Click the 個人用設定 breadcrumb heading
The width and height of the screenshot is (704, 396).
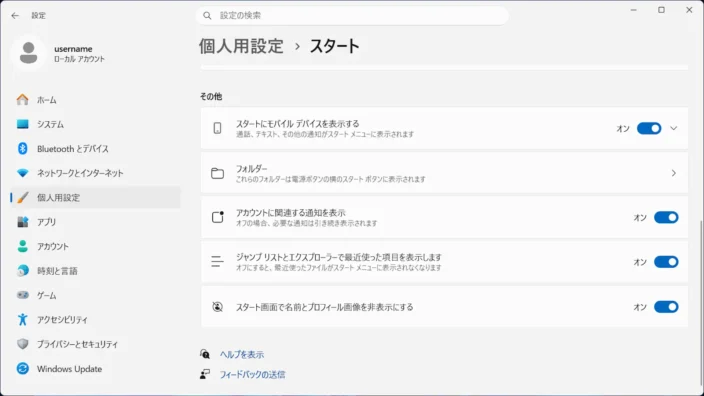(x=241, y=46)
